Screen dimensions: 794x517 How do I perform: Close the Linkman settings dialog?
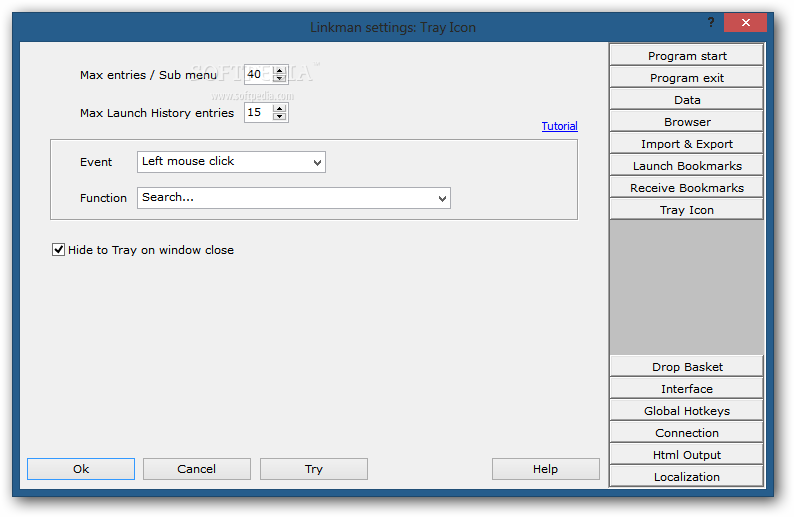pos(745,22)
